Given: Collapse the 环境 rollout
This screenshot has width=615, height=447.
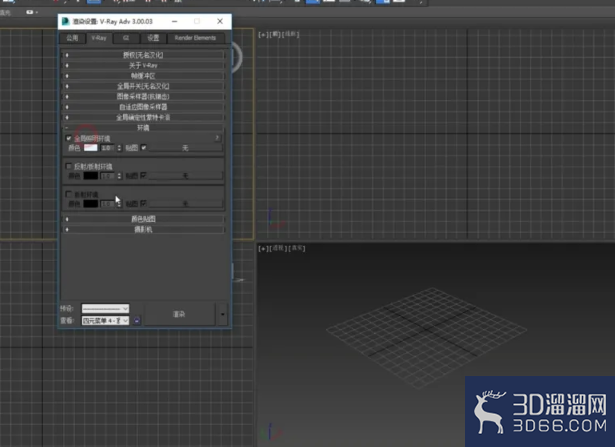Looking at the screenshot, I should (144, 128).
